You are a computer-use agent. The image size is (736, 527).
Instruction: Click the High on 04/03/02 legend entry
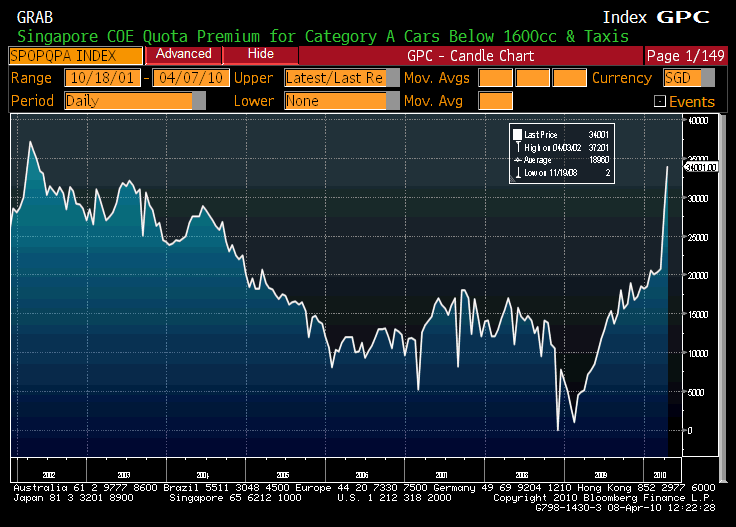click(561, 148)
